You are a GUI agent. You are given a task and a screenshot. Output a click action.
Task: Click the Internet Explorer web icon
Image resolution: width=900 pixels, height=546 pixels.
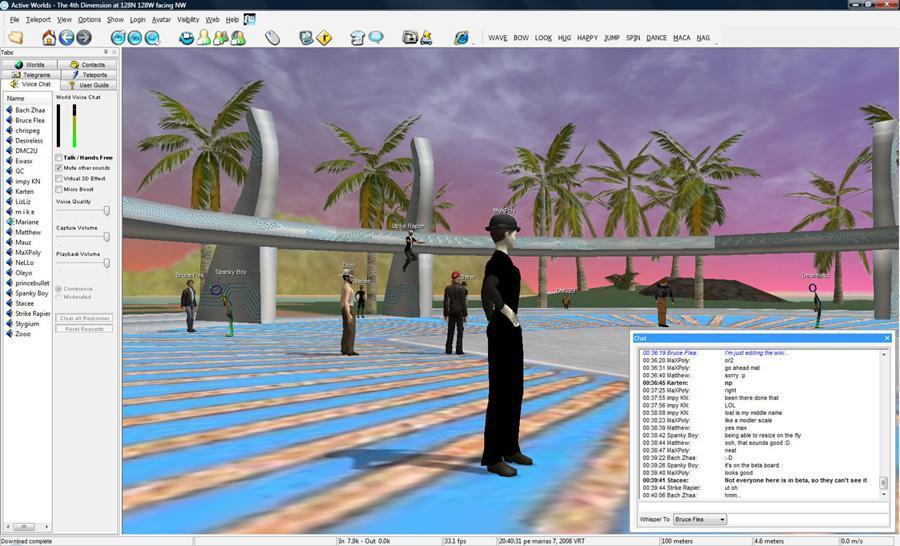461,38
